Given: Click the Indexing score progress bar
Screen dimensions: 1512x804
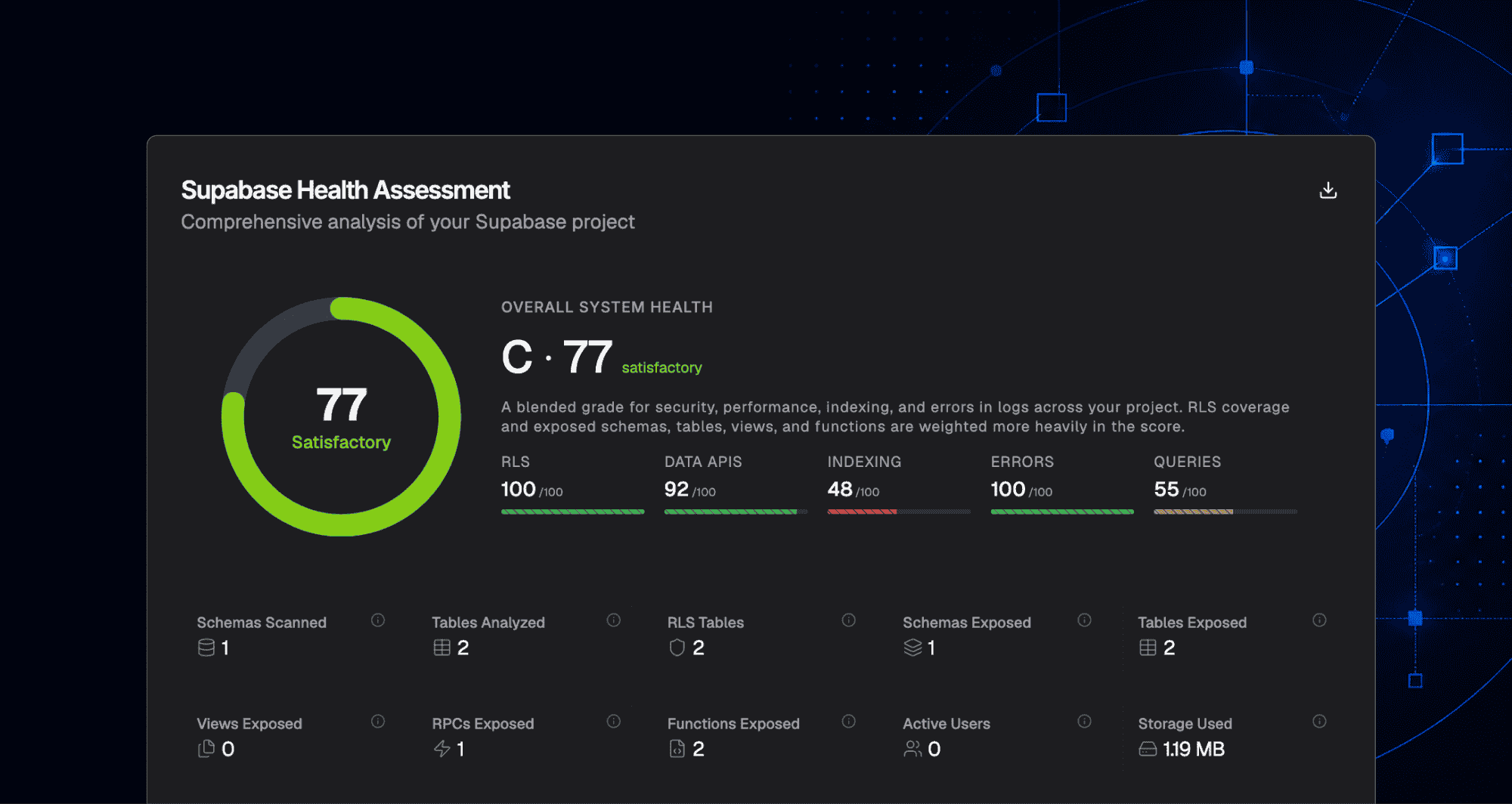Looking at the screenshot, I should pos(899,512).
